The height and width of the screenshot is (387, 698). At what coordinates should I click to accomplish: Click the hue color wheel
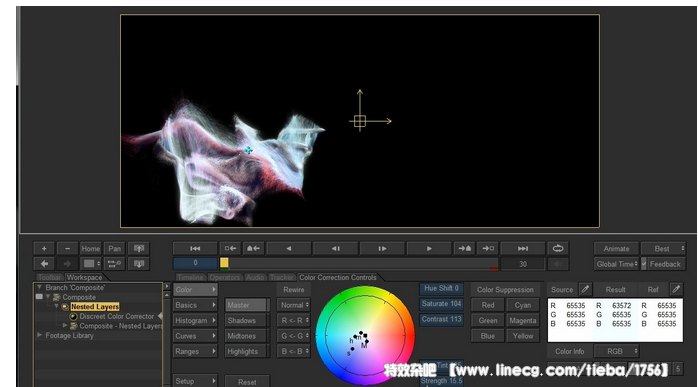coord(365,335)
